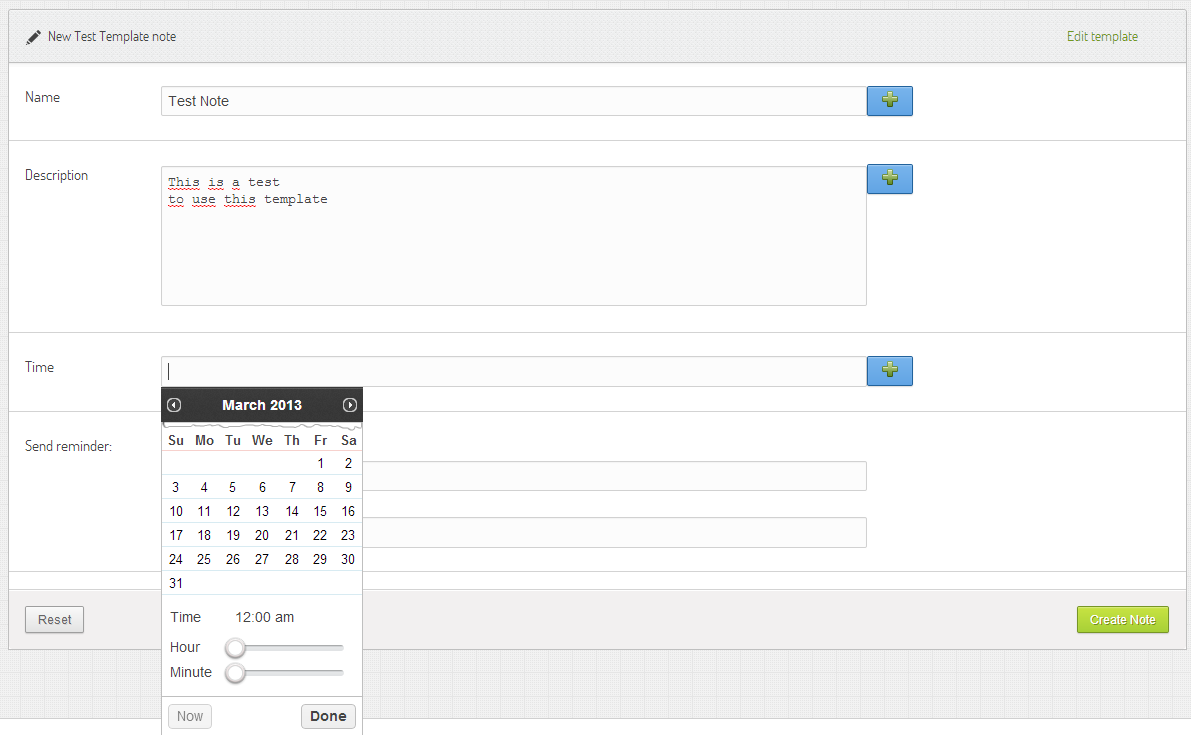Image resolution: width=1191 pixels, height=735 pixels.
Task: Choose March 19 in the calendar
Action: [x=233, y=535]
